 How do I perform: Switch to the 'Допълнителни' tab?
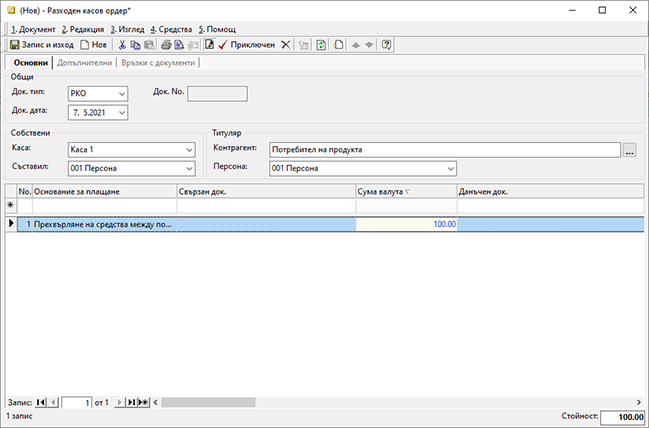click(84, 63)
